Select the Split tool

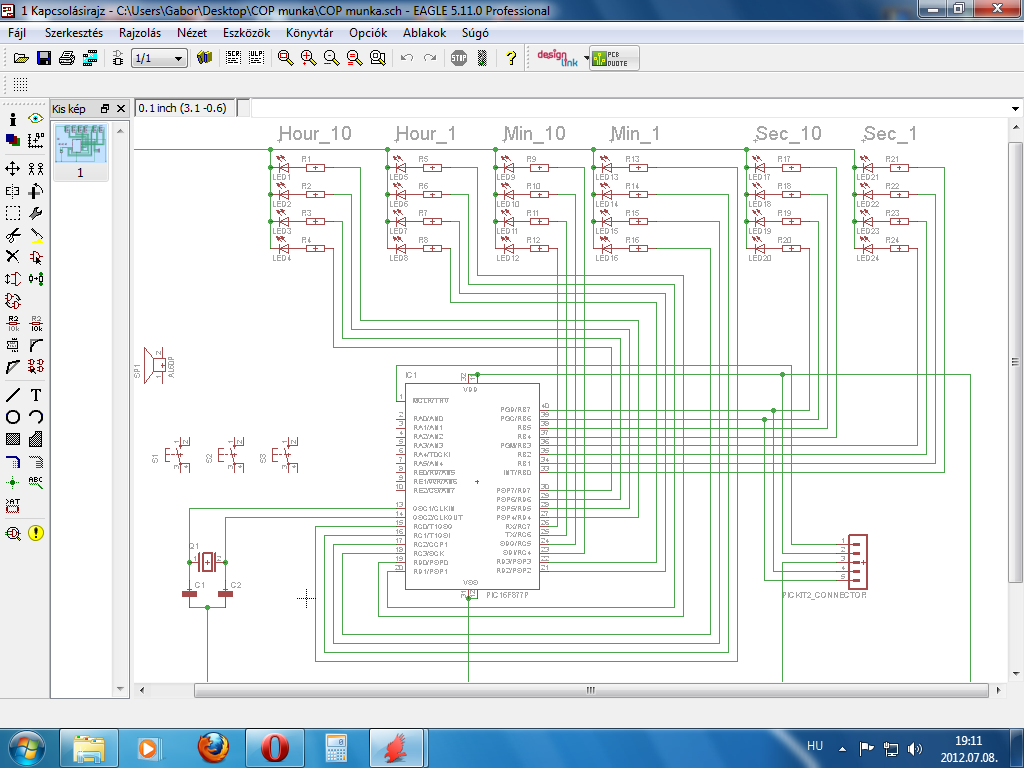click(12, 367)
